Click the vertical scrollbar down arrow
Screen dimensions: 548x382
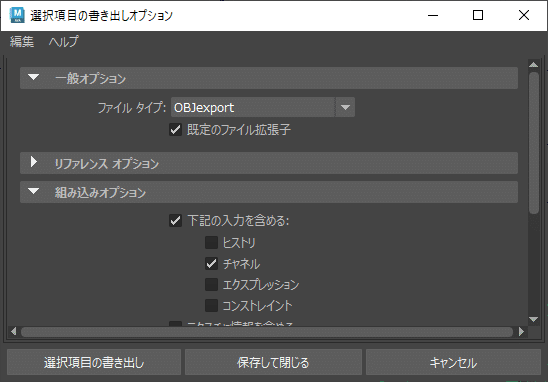(533, 319)
